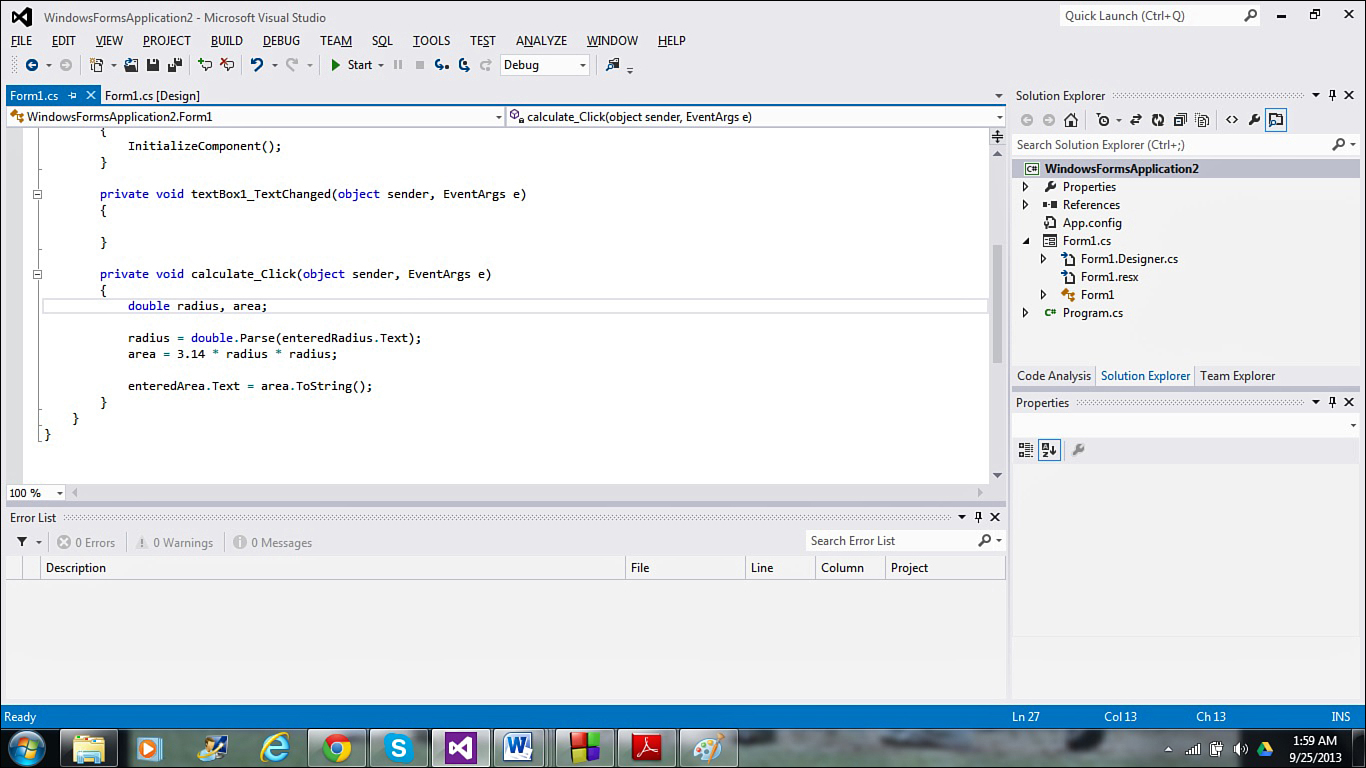Click the Comment Out selected lines icon
The width and height of the screenshot is (1366, 768).
point(205,65)
